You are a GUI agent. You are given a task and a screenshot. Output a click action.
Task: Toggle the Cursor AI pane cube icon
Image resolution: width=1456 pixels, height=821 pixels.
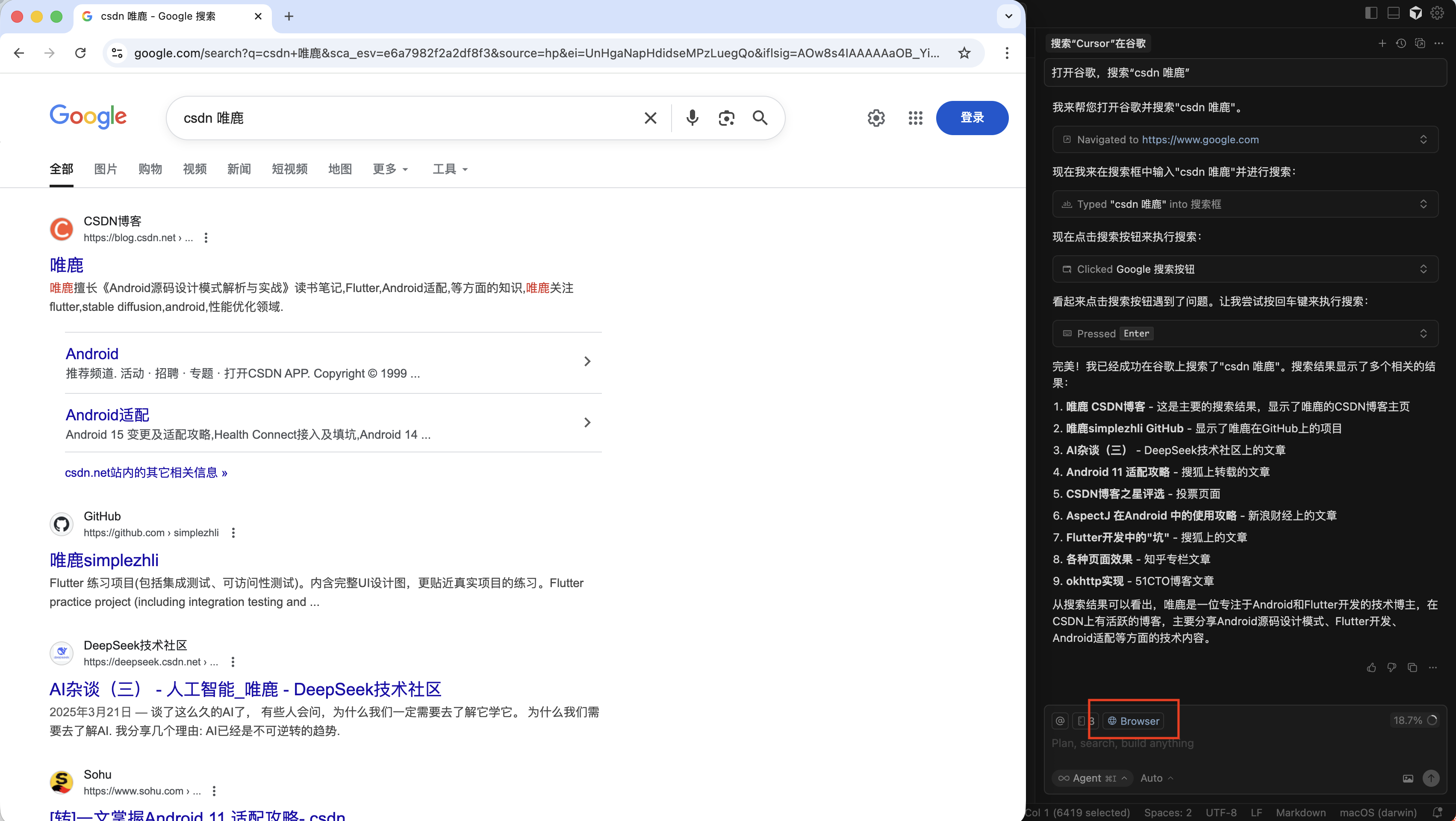tap(1415, 13)
